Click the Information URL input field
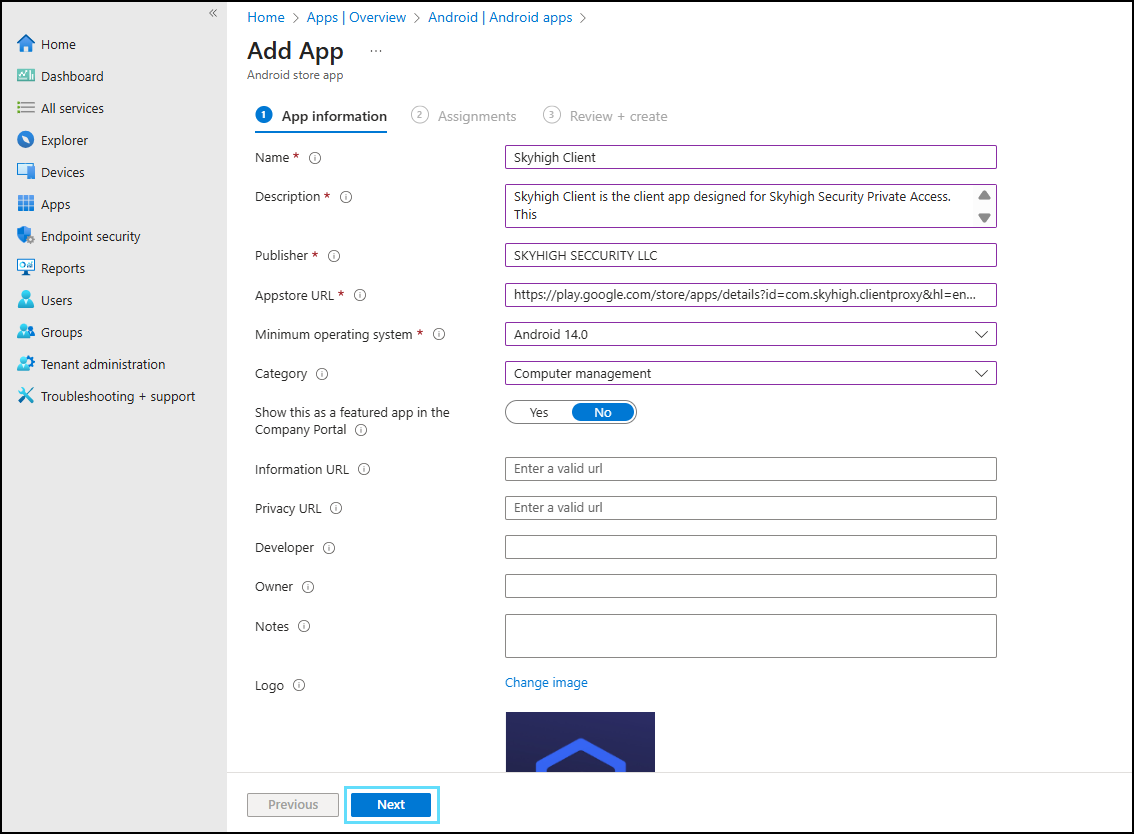This screenshot has height=834, width=1134. [750, 468]
